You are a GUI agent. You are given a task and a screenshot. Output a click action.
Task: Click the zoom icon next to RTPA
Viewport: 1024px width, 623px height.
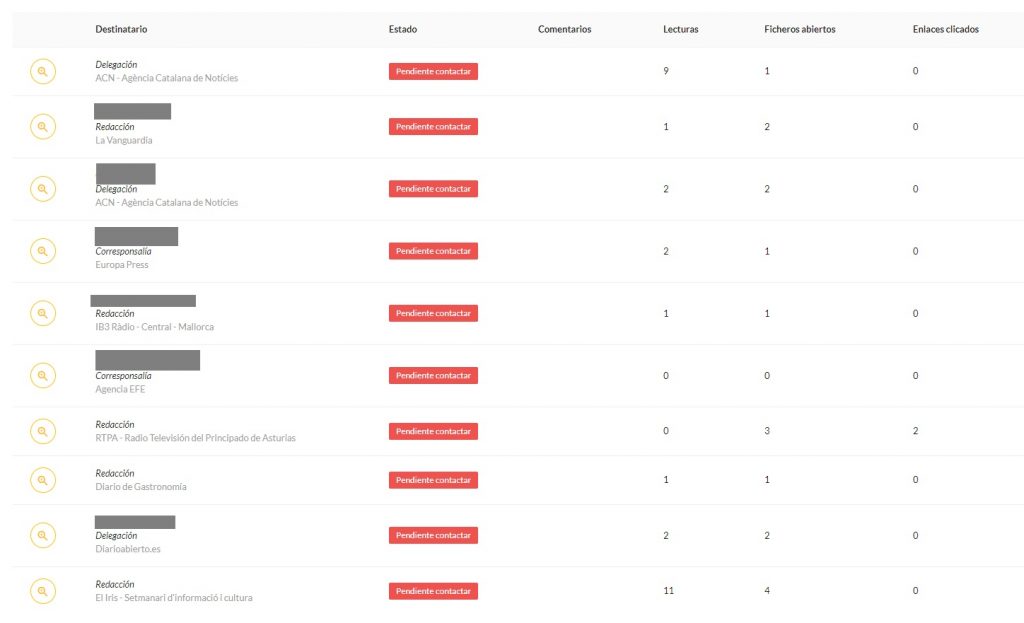point(42,431)
